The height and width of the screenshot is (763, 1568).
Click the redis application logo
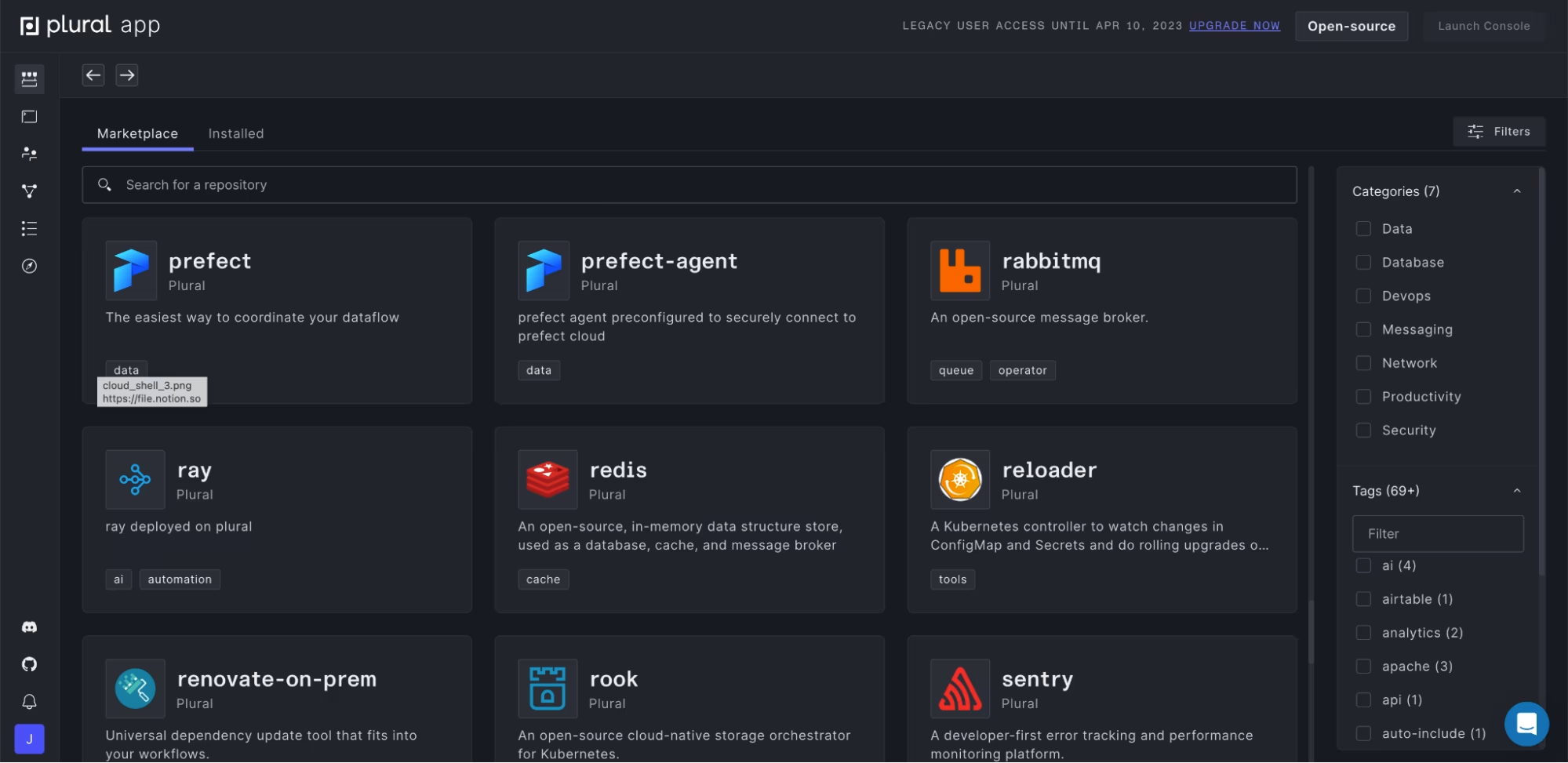(x=548, y=480)
